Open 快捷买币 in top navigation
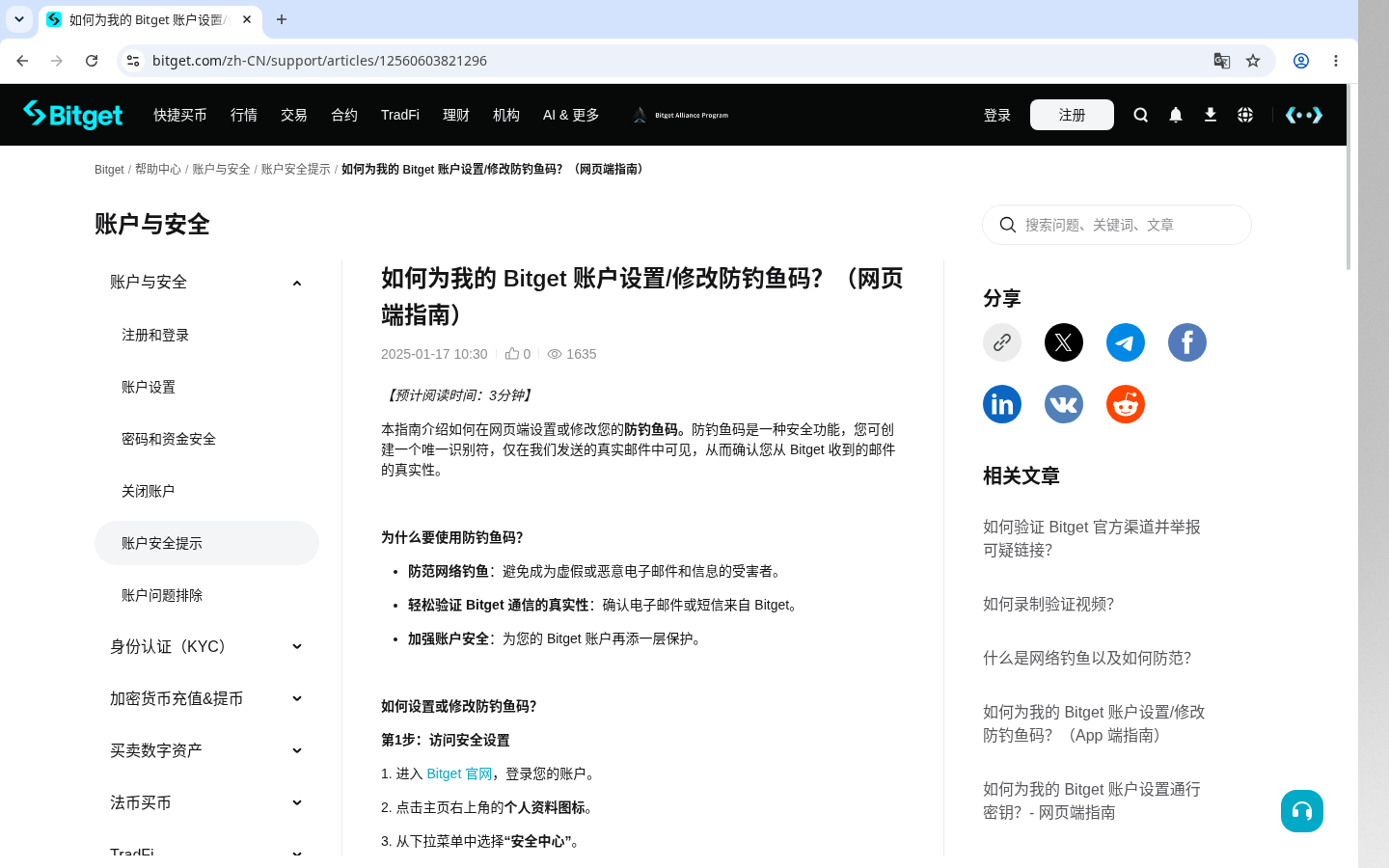The width and height of the screenshot is (1389, 868). (180, 115)
